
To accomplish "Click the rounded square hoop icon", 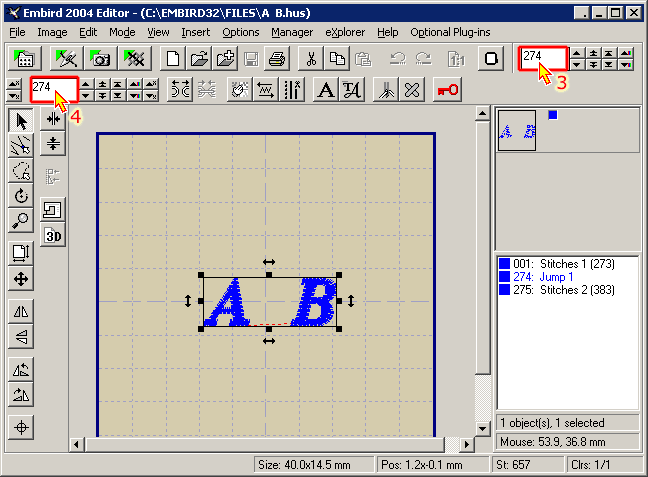I will 491,58.
